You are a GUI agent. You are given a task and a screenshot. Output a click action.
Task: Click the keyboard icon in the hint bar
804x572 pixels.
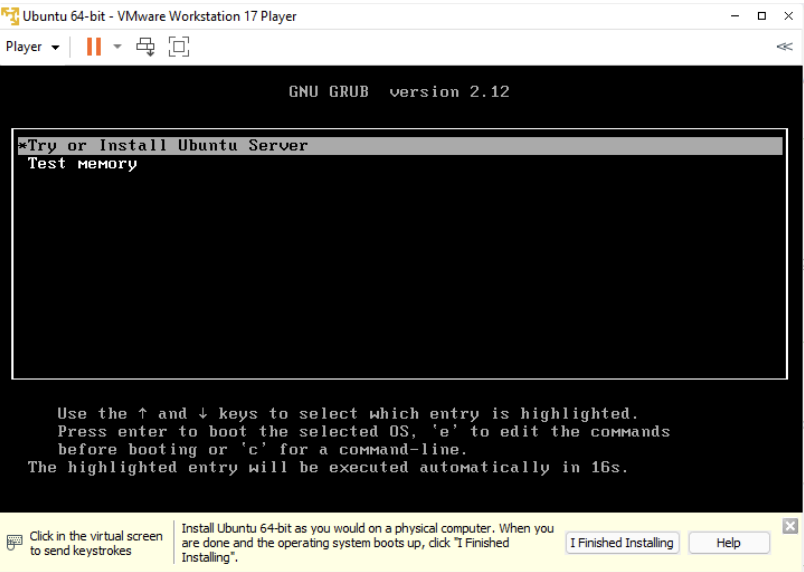point(14,543)
